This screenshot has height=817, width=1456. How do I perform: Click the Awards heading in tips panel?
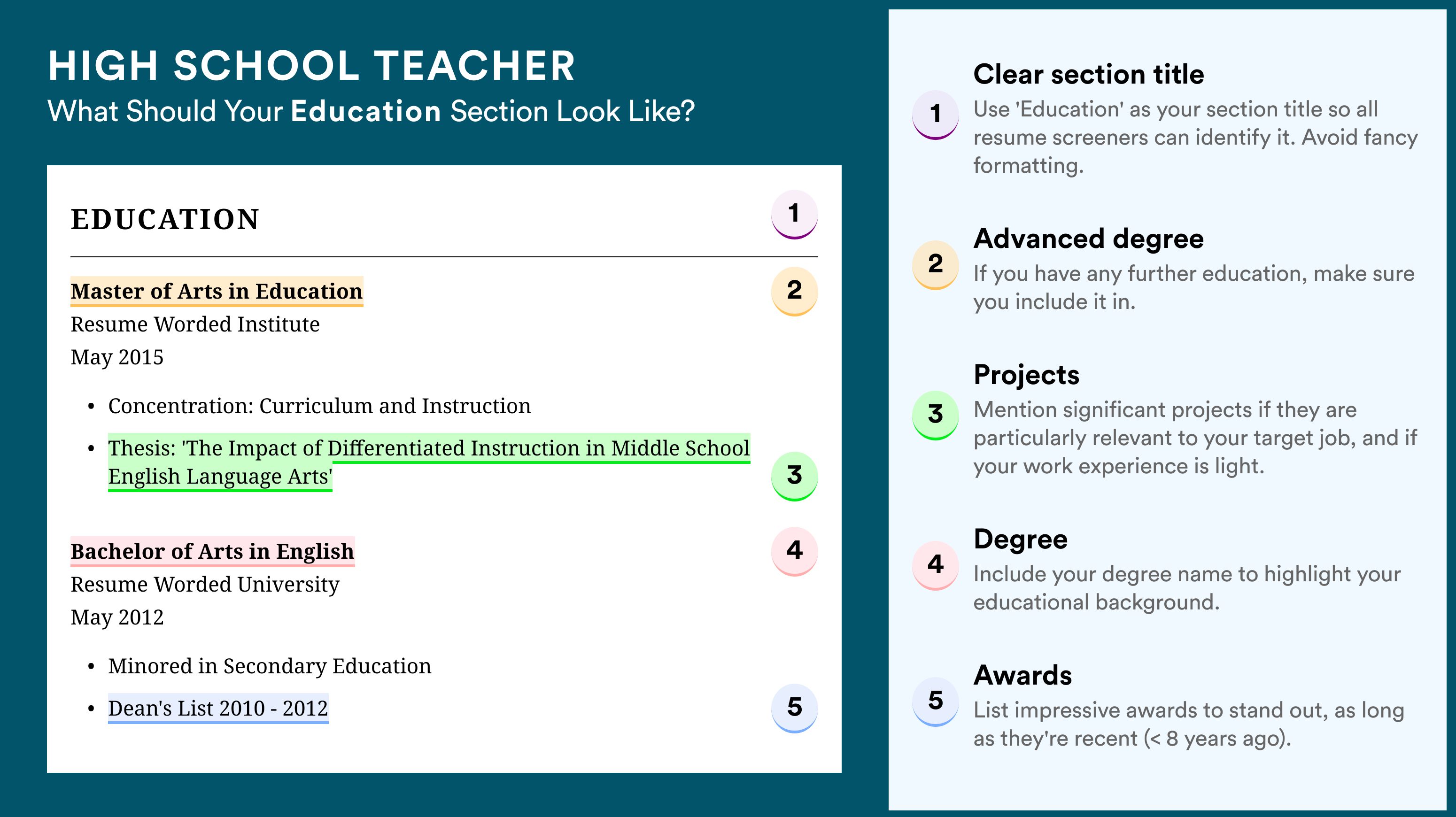pyautogui.click(x=1022, y=675)
